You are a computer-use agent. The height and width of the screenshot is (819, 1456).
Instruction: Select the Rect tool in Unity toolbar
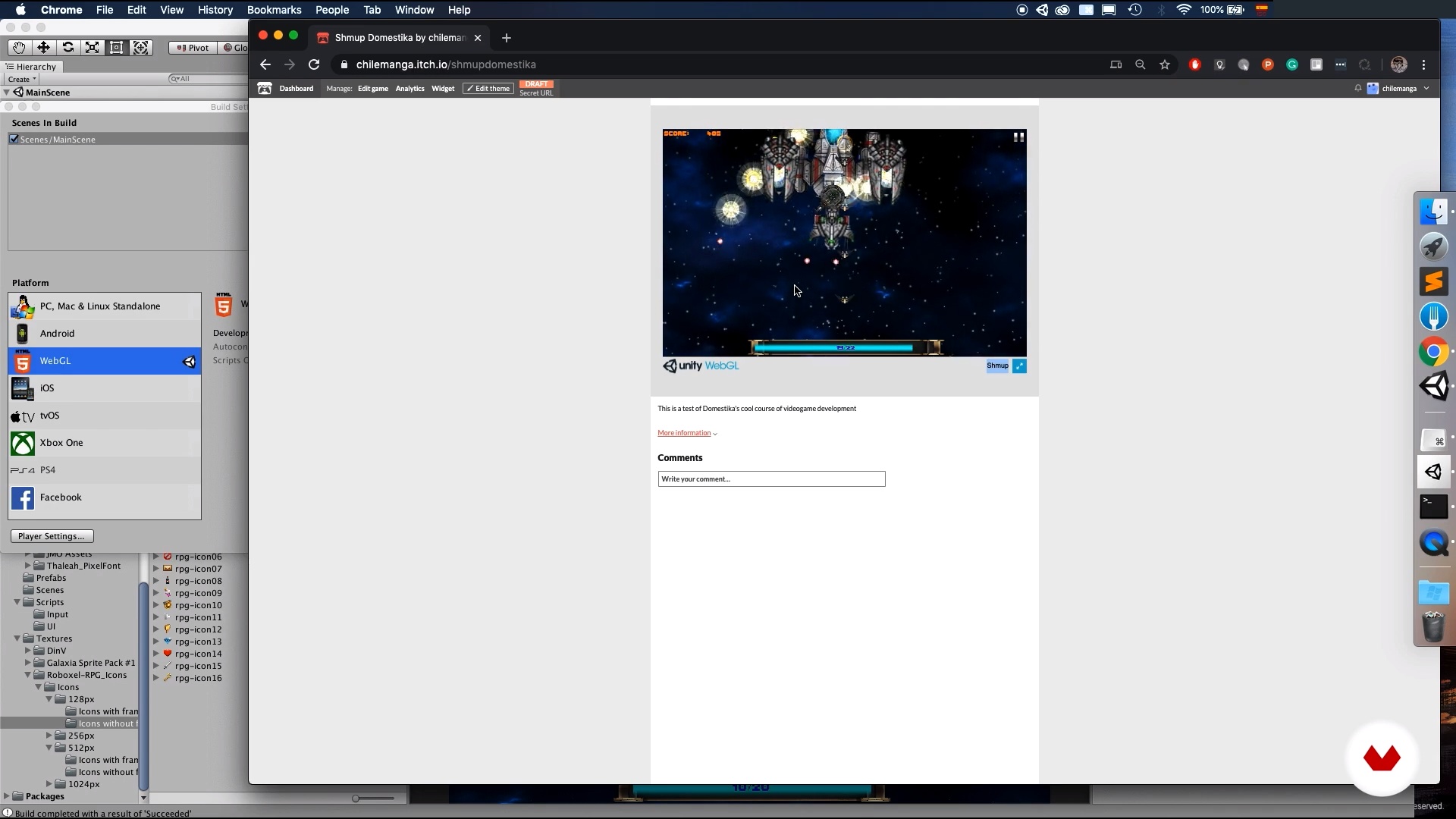[x=116, y=47]
